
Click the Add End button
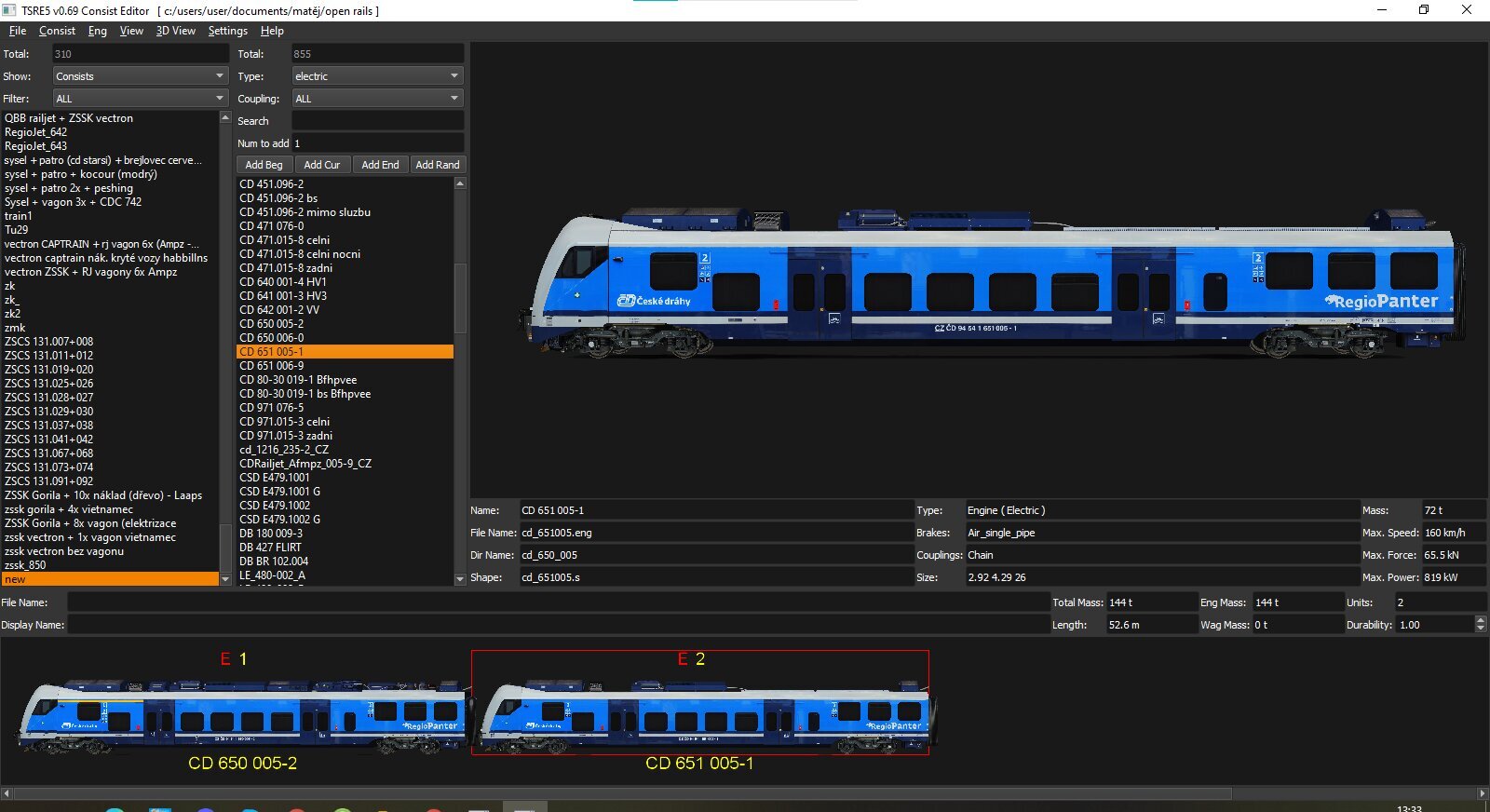tap(380, 165)
